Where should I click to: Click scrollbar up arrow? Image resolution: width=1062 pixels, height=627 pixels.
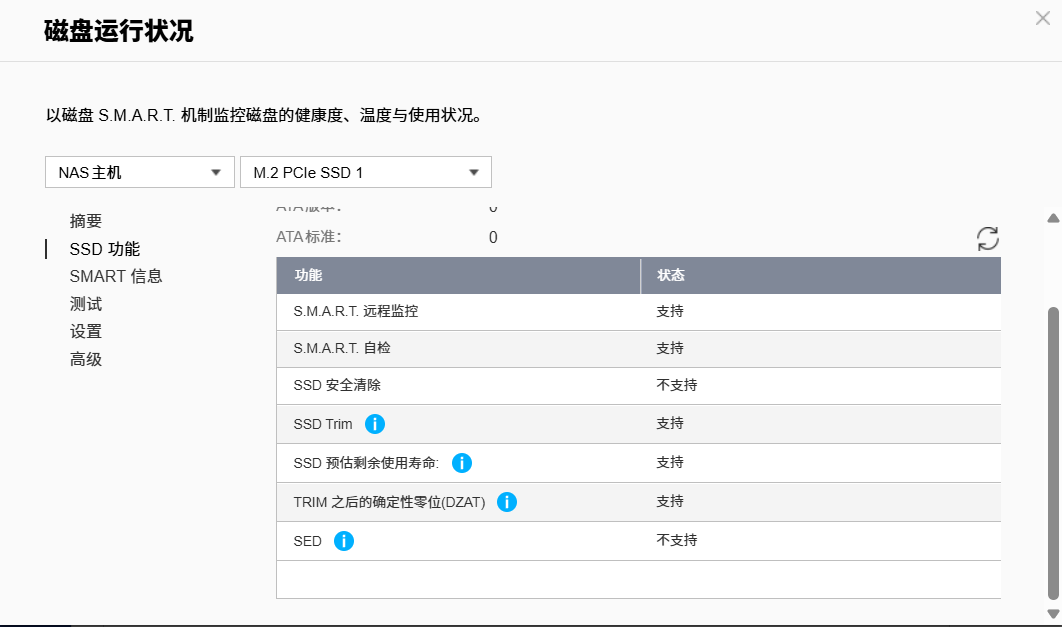[1052, 218]
